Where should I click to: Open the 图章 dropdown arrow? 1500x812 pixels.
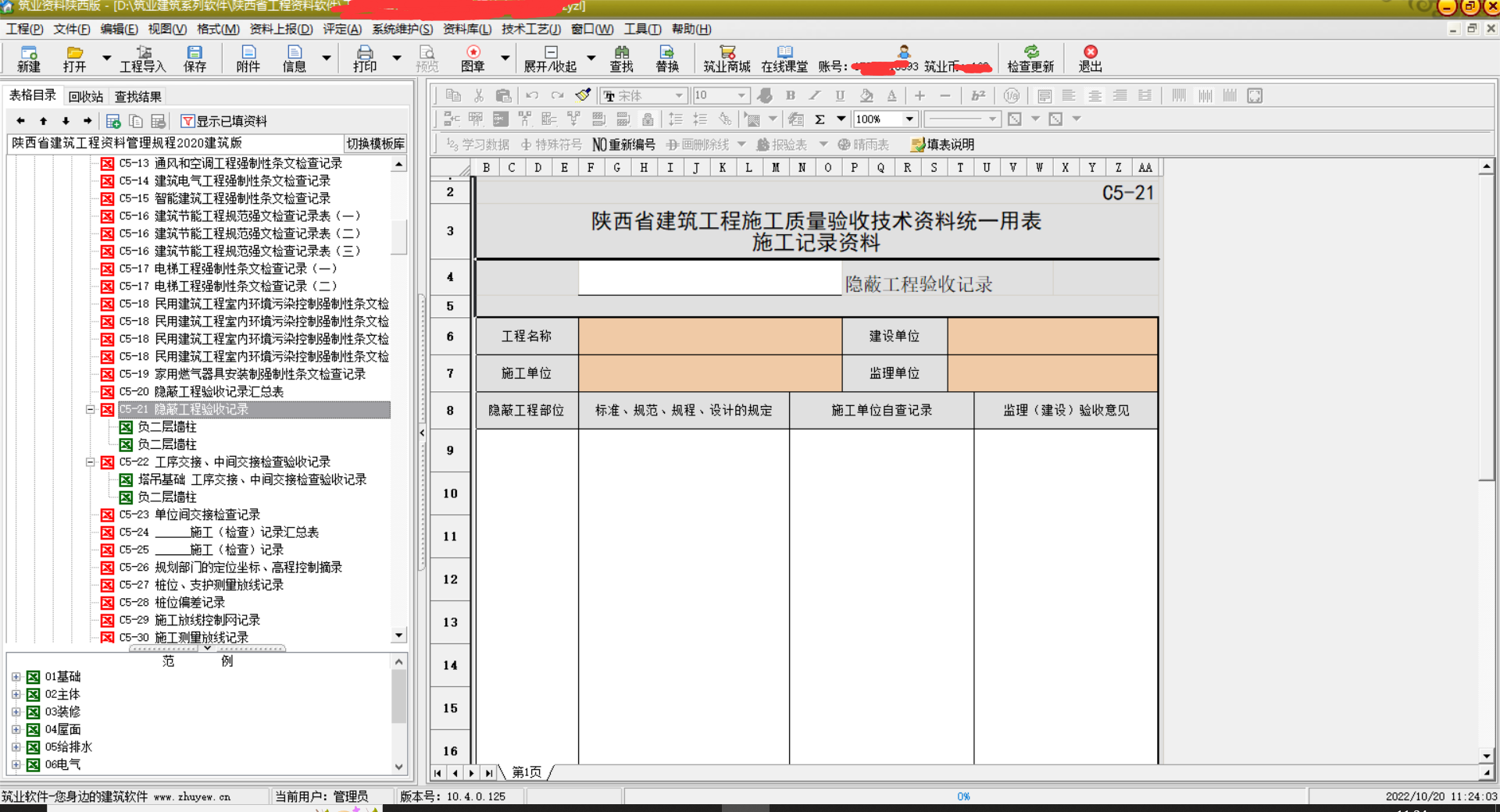click(505, 58)
